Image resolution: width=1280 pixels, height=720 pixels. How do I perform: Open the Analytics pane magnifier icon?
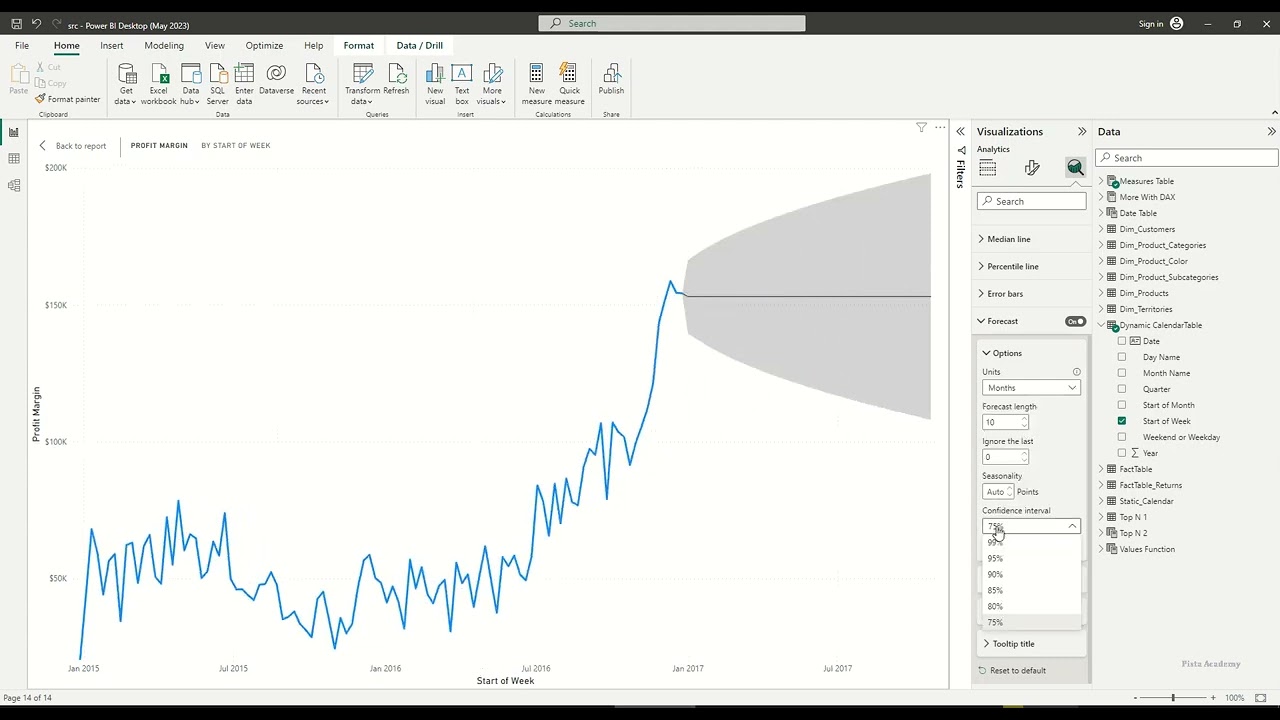point(1075,168)
